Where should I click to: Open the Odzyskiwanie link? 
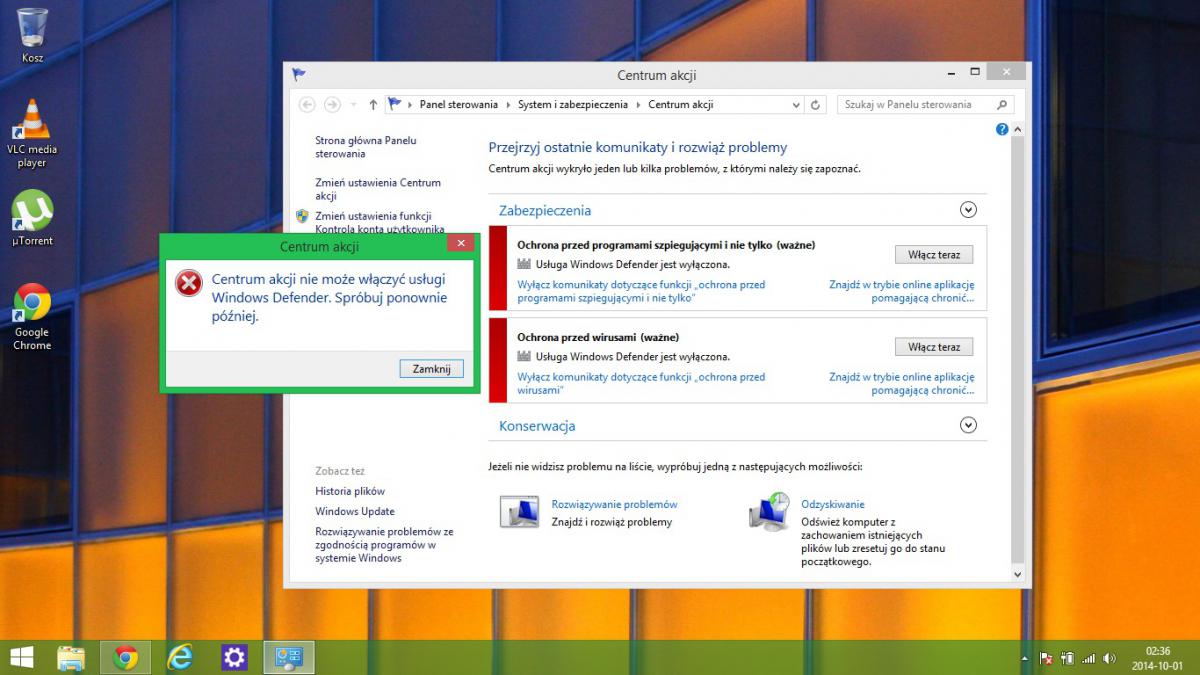[x=833, y=504]
